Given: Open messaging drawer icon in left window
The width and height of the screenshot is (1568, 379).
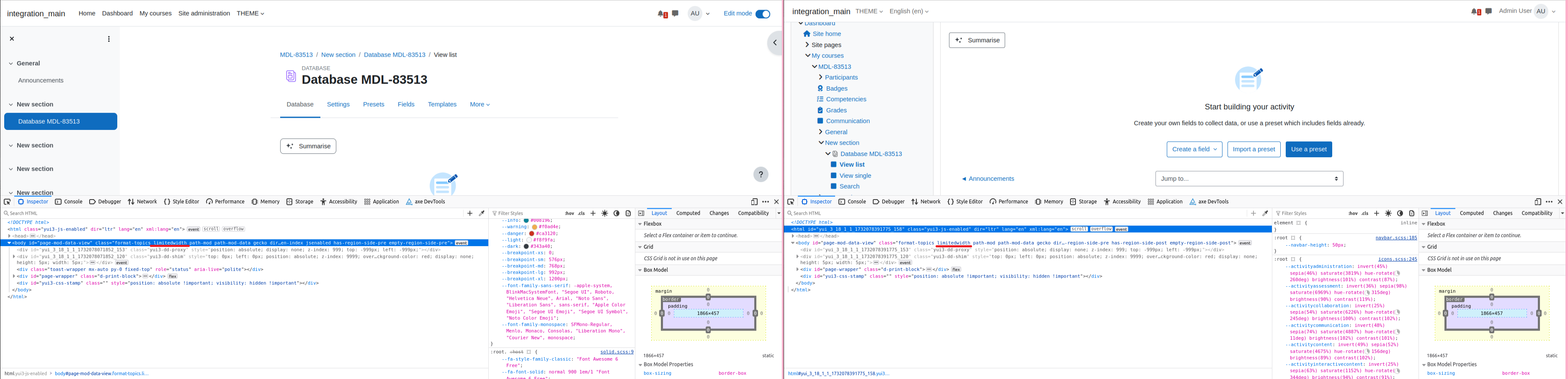Looking at the screenshot, I should [675, 13].
